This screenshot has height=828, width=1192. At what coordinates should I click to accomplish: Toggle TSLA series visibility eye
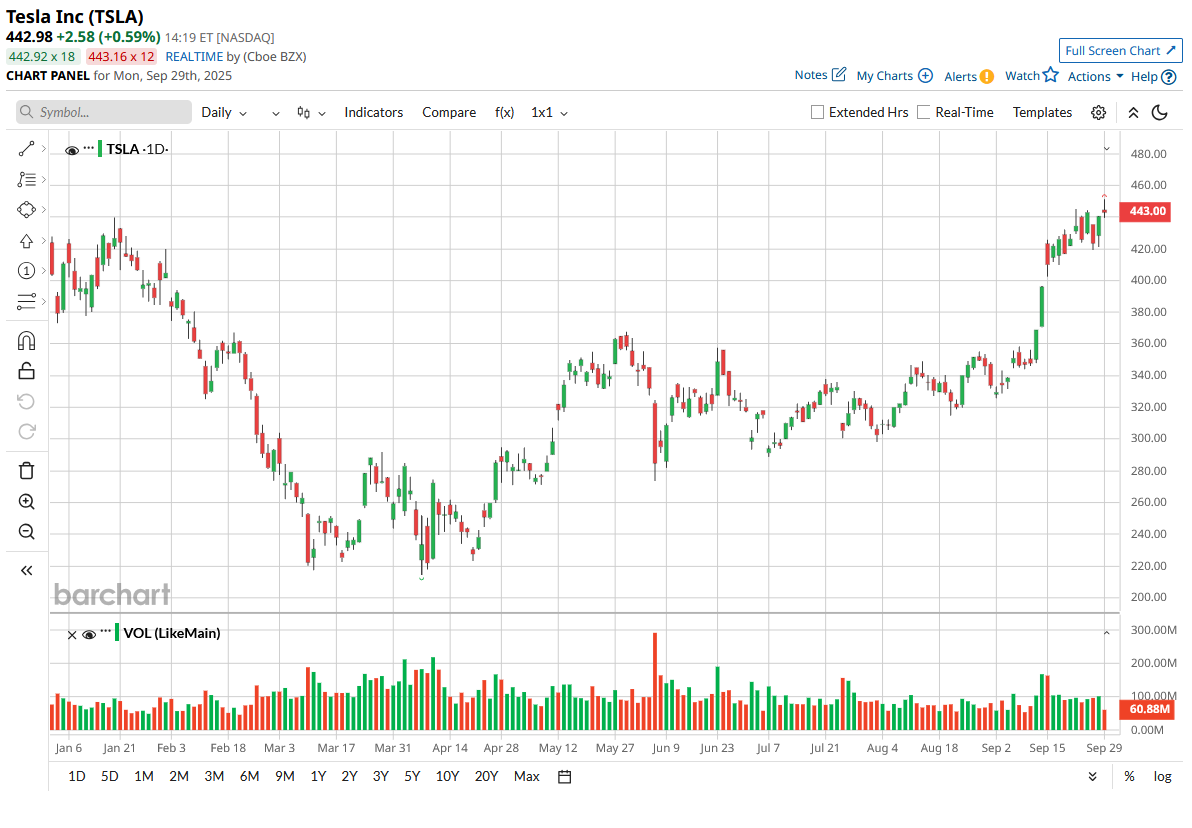pos(72,151)
